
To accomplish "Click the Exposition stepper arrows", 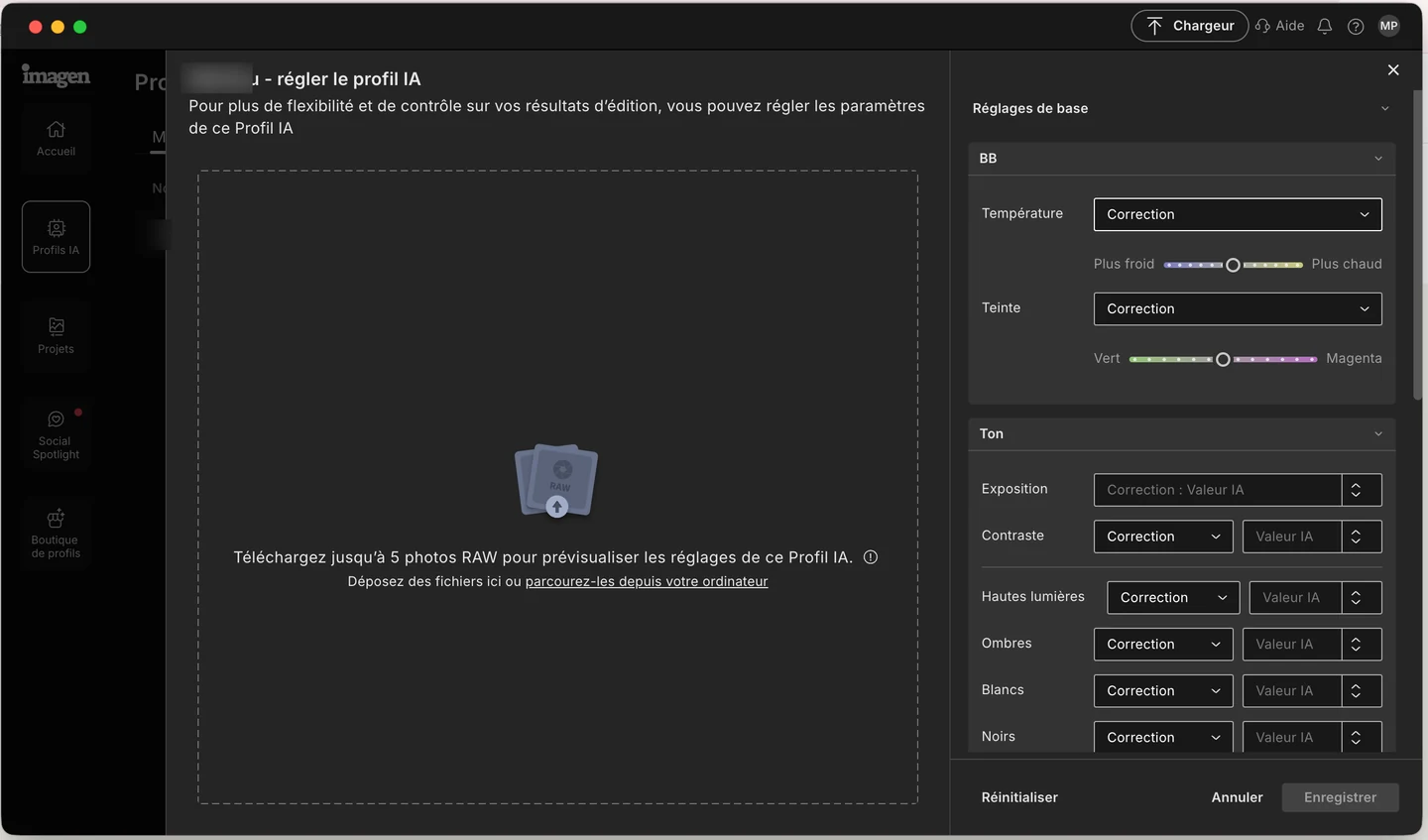I will pyautogui.click(x=1357, y=490).
